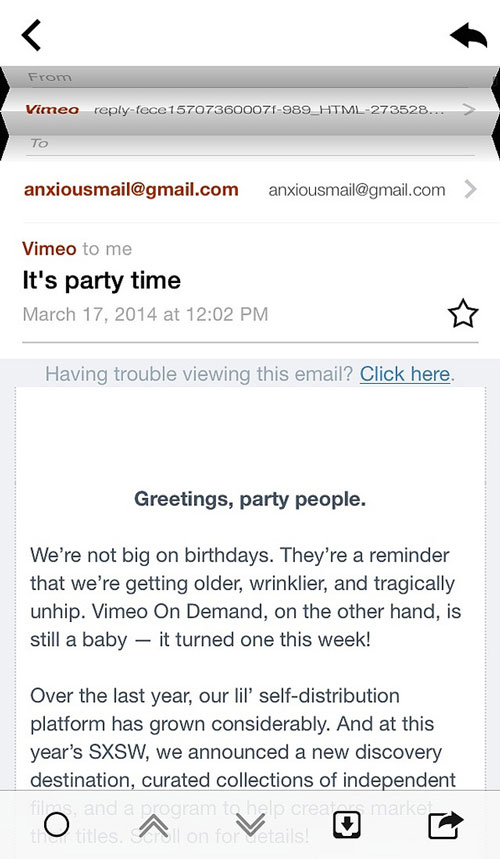
Task: Tap the gray anxiousmail@gmail.com address text
Action: tap(357, 190)
